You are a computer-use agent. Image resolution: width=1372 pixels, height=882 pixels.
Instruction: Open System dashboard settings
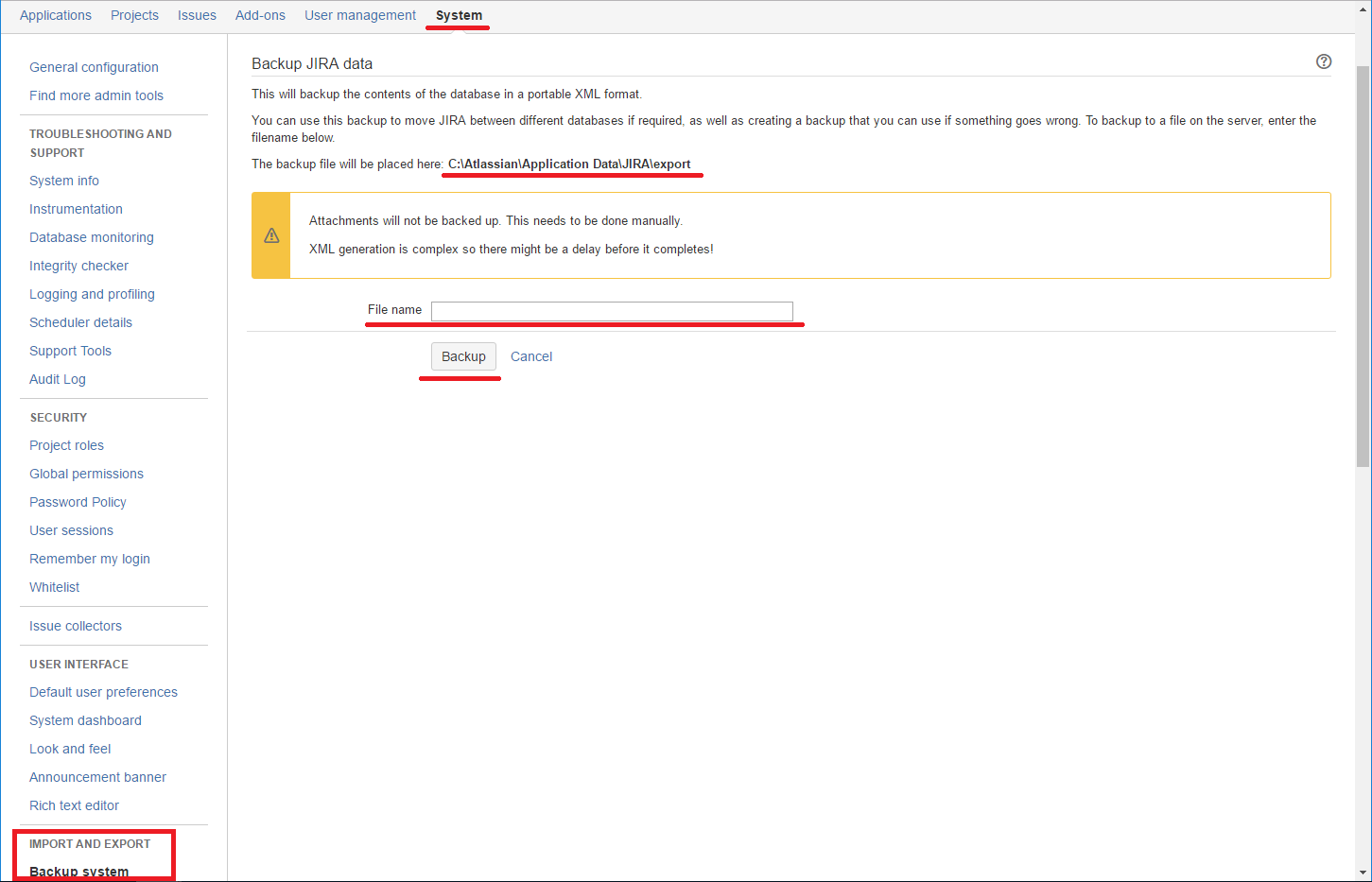pyautogui.click(x=85, y=720)
